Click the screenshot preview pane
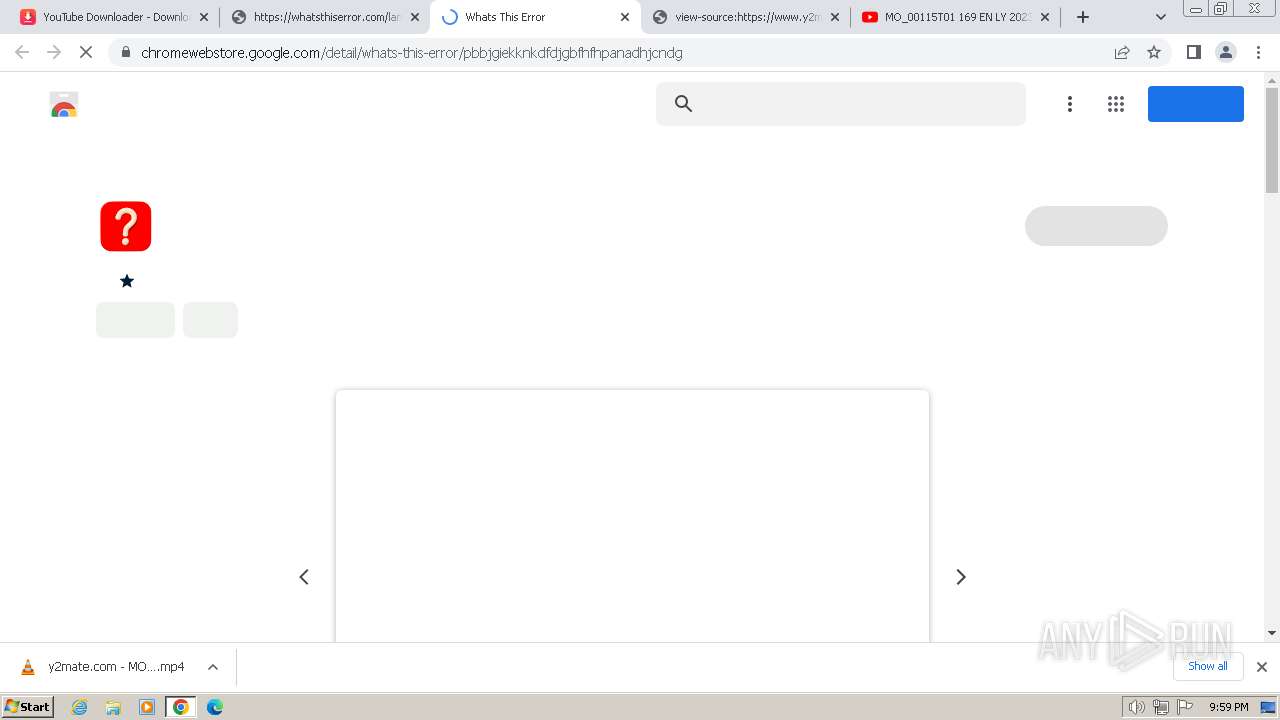Viewport: 1280px width, 720px height. [x=632, y=516]
